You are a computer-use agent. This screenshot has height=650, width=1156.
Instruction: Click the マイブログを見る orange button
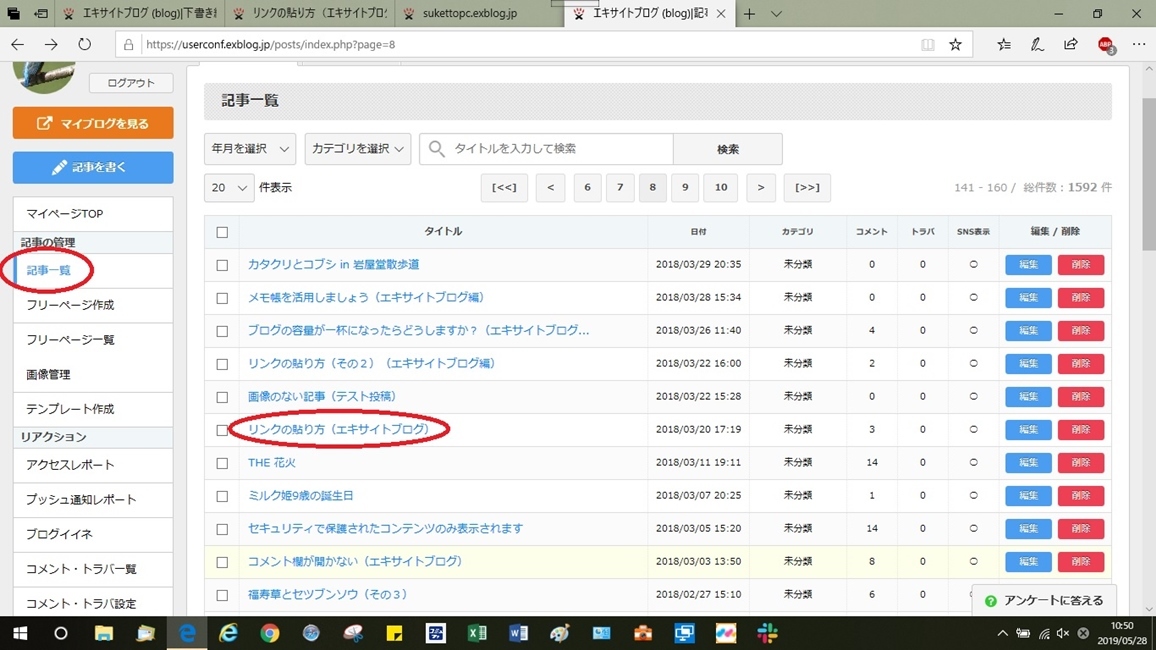(x=93, y=123)
